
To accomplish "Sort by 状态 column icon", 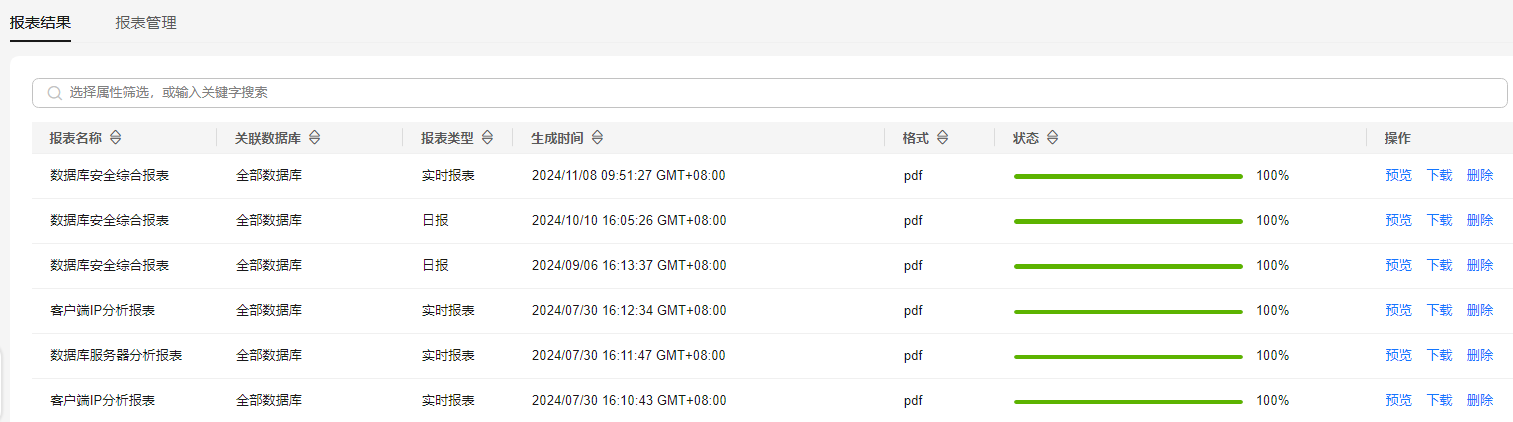I will coord(1052,138).
